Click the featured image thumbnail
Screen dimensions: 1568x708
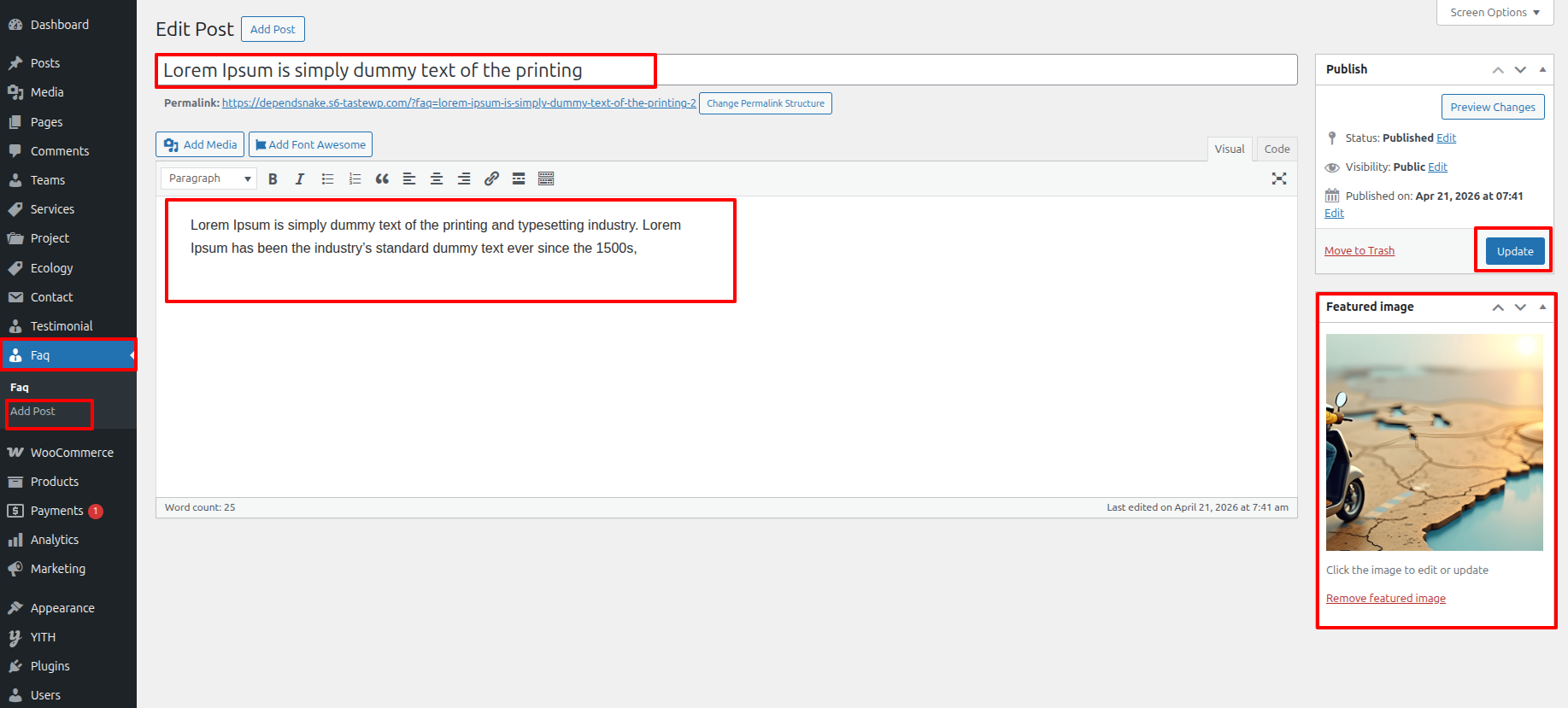click(x=1434, y=442)
